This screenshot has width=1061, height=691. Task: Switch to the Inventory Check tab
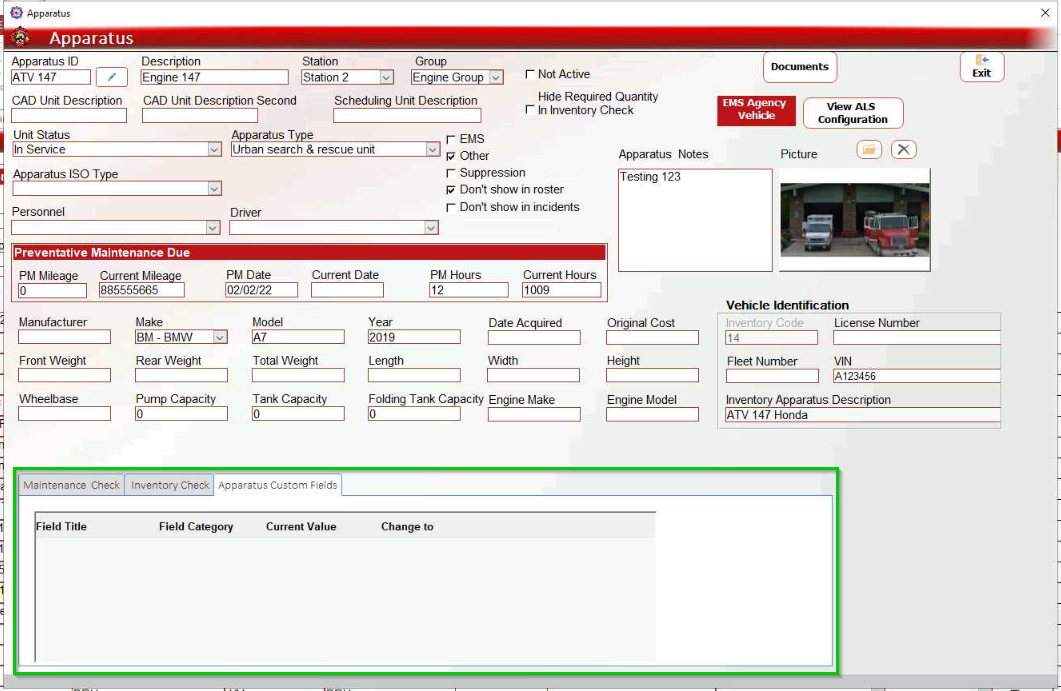click(170, 485)
